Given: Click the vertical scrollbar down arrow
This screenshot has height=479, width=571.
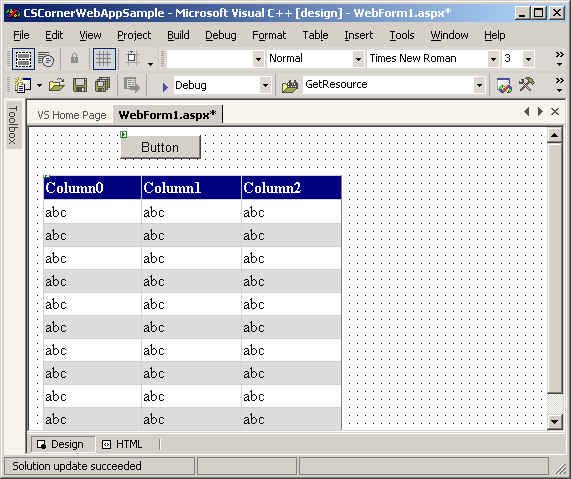Looking at the screenshot, I should 555,421.
